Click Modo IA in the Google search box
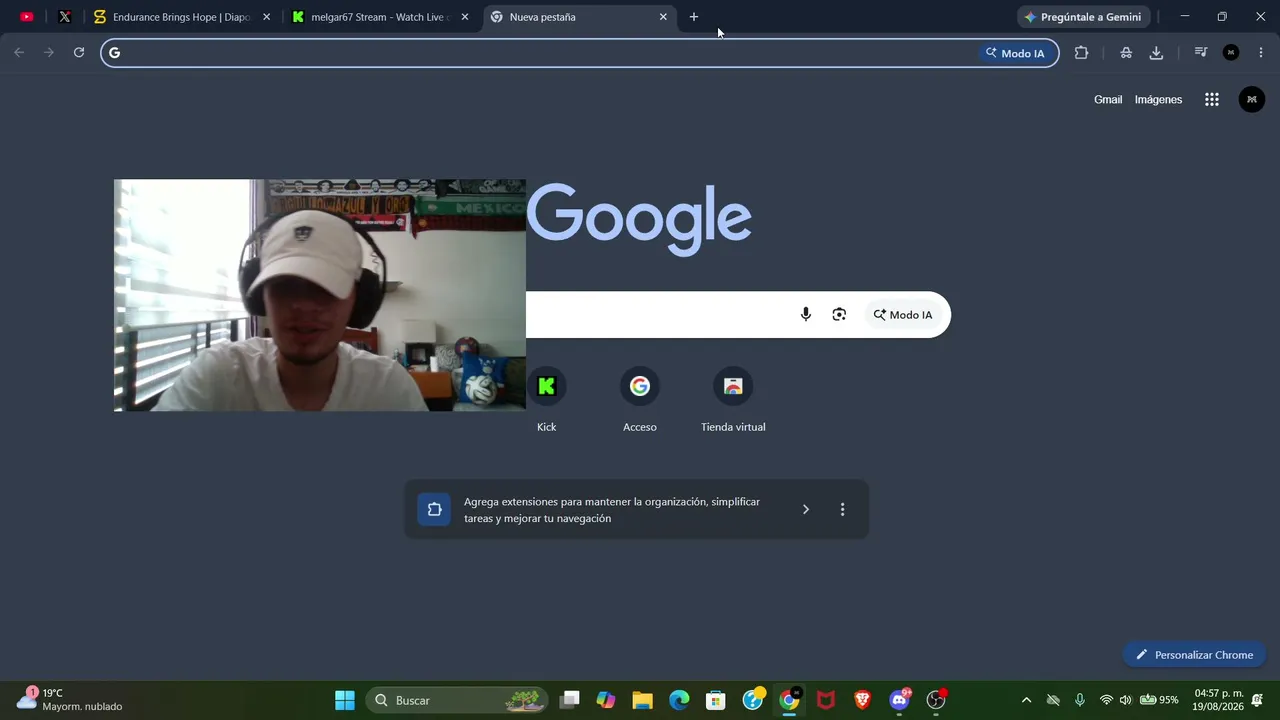 [903, 315]
